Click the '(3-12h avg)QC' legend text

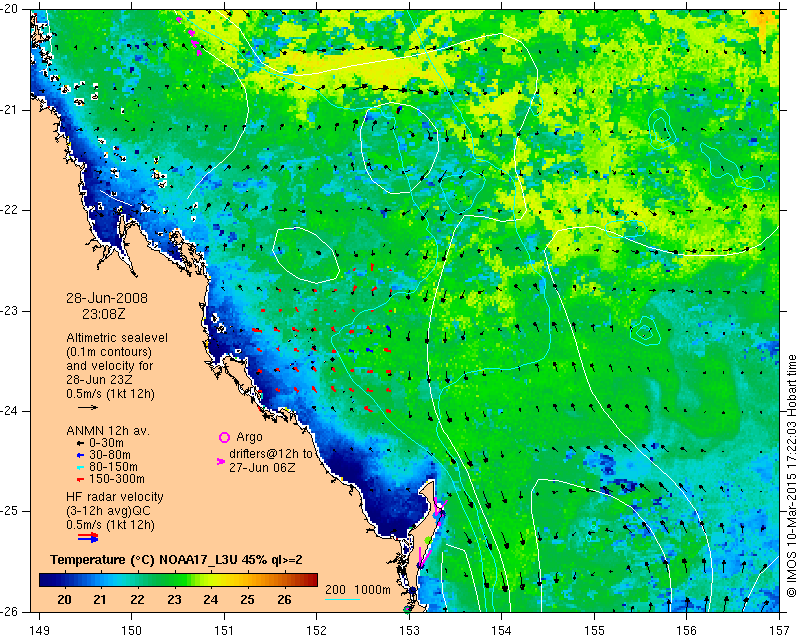[x=108, y=511]
